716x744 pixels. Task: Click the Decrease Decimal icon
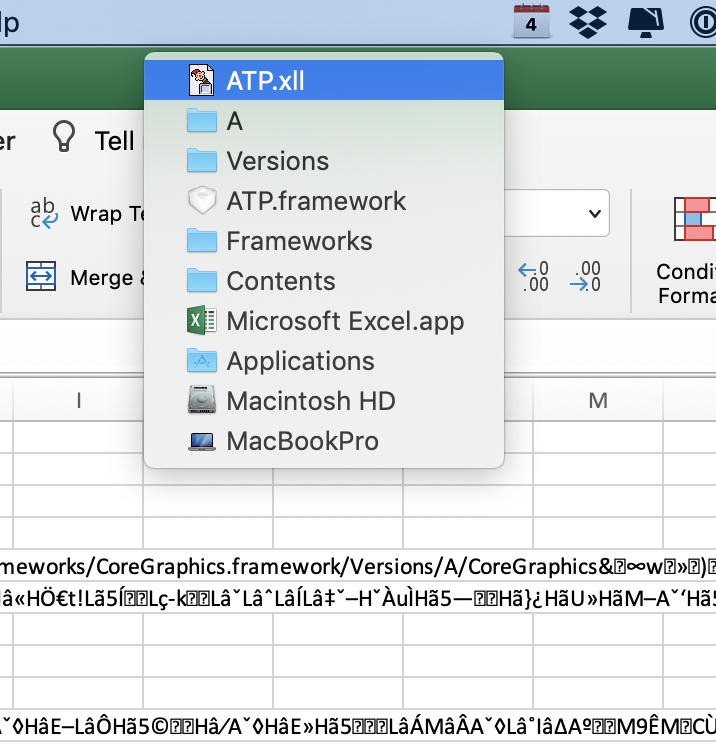(x=585, y=276)
